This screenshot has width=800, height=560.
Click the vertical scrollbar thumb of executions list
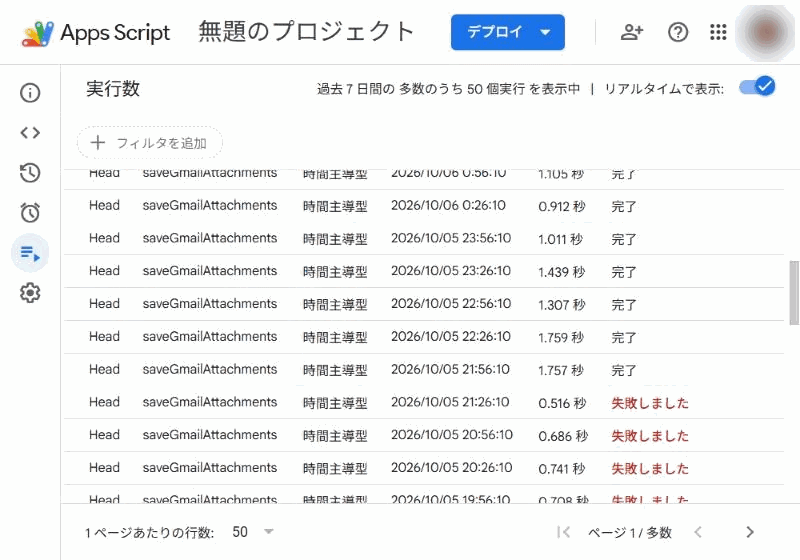click(x=794, y=293)
